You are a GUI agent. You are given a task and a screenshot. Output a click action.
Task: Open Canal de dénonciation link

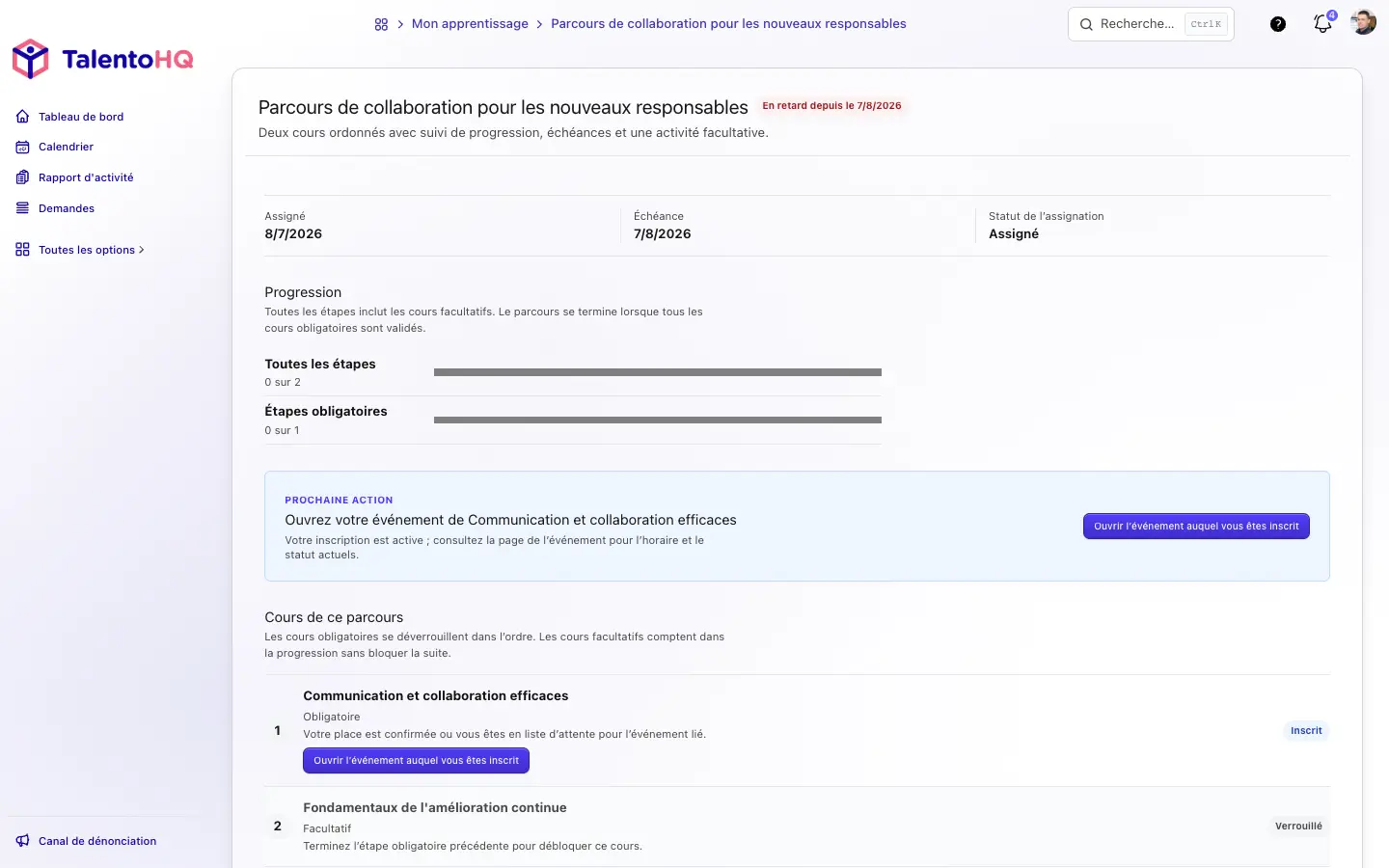pos(97,841)
